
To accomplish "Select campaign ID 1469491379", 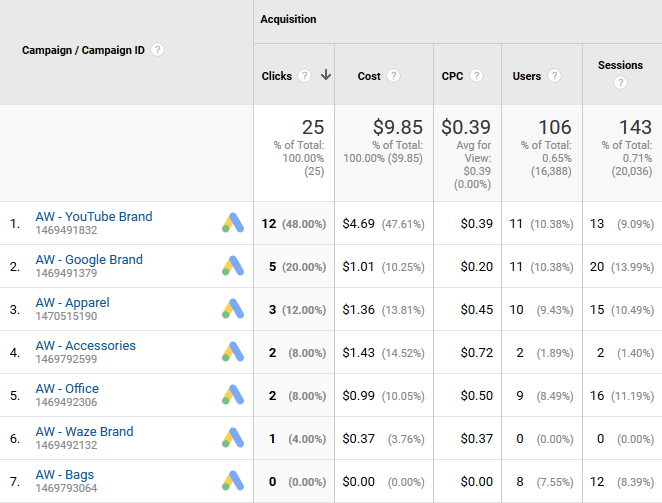I will 66,273.
